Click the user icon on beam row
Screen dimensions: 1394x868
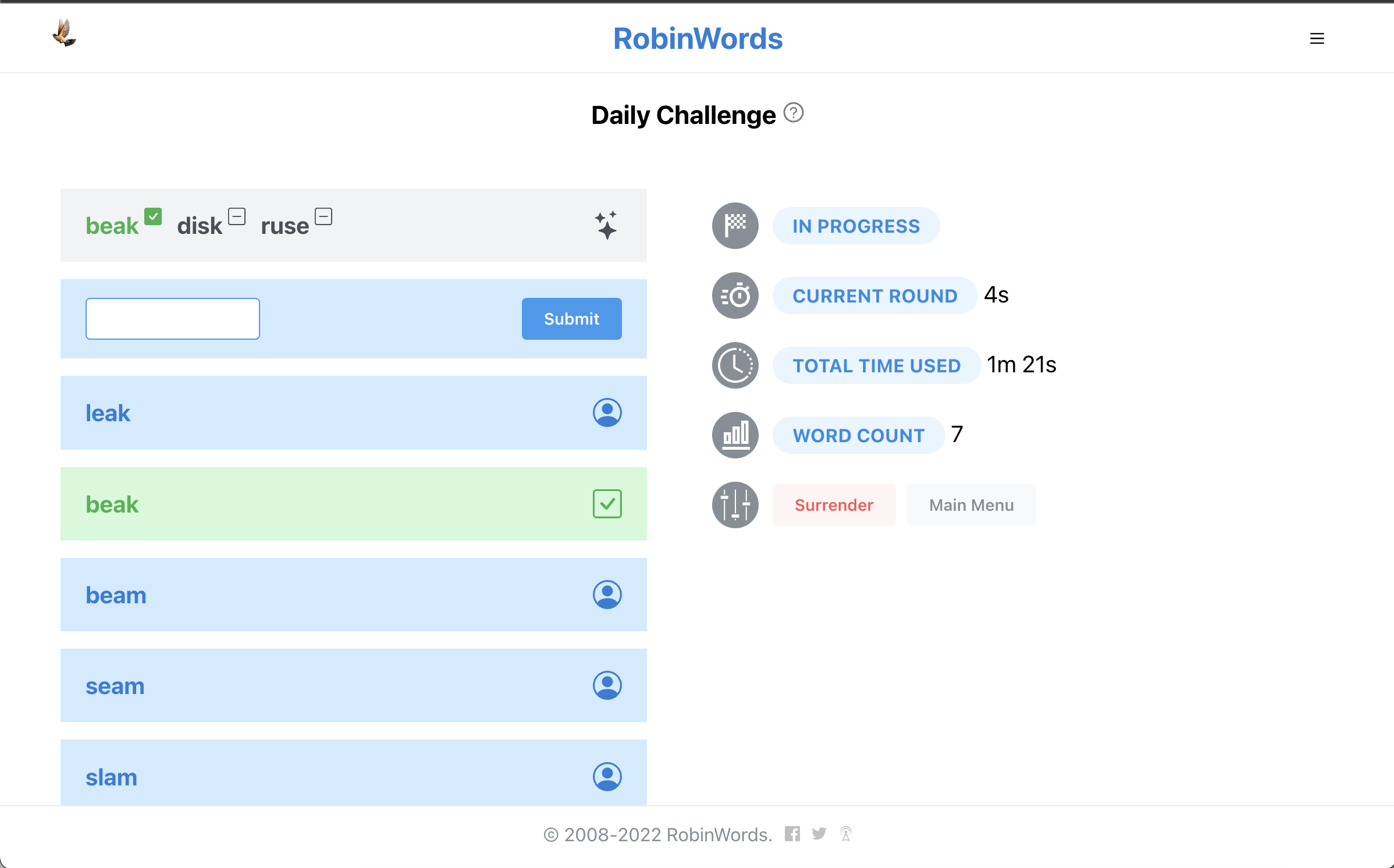(607, 595)
